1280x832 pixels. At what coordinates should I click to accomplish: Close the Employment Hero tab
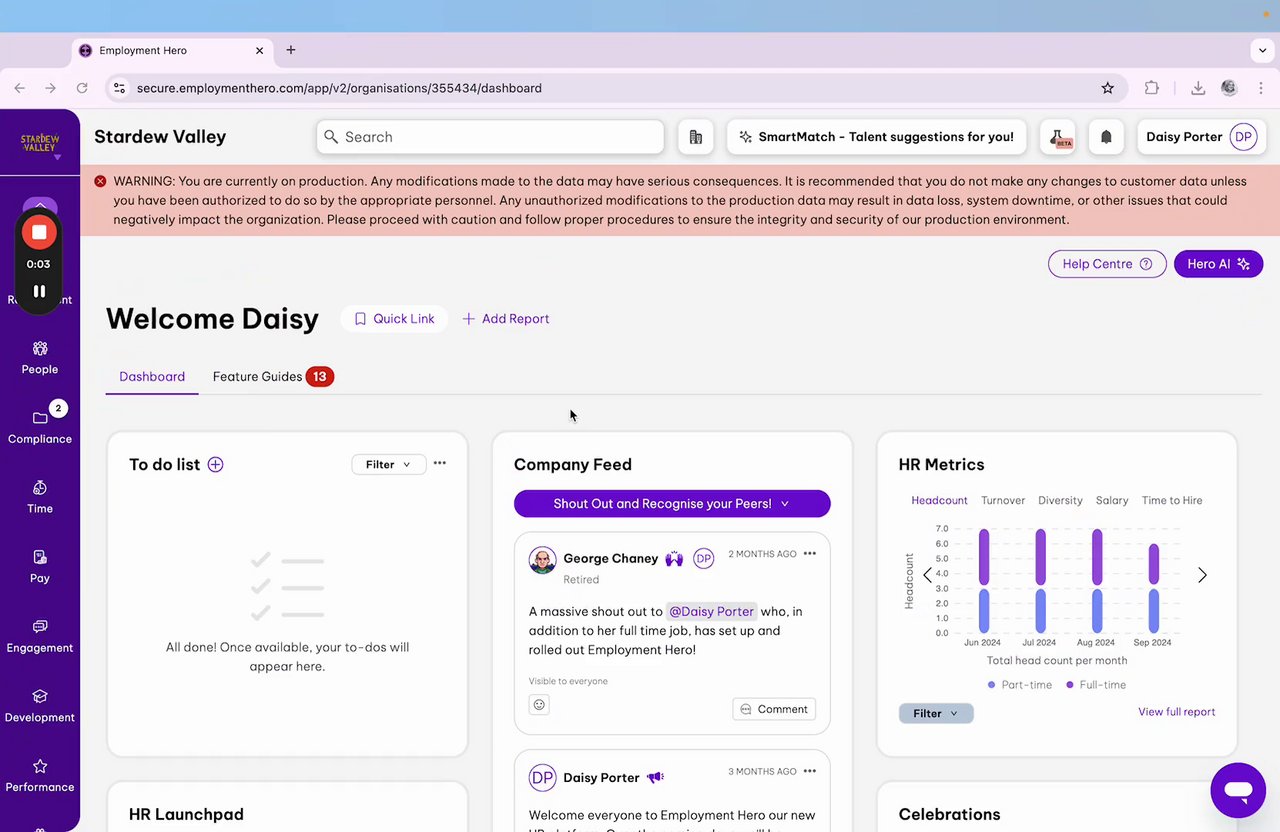260,50
